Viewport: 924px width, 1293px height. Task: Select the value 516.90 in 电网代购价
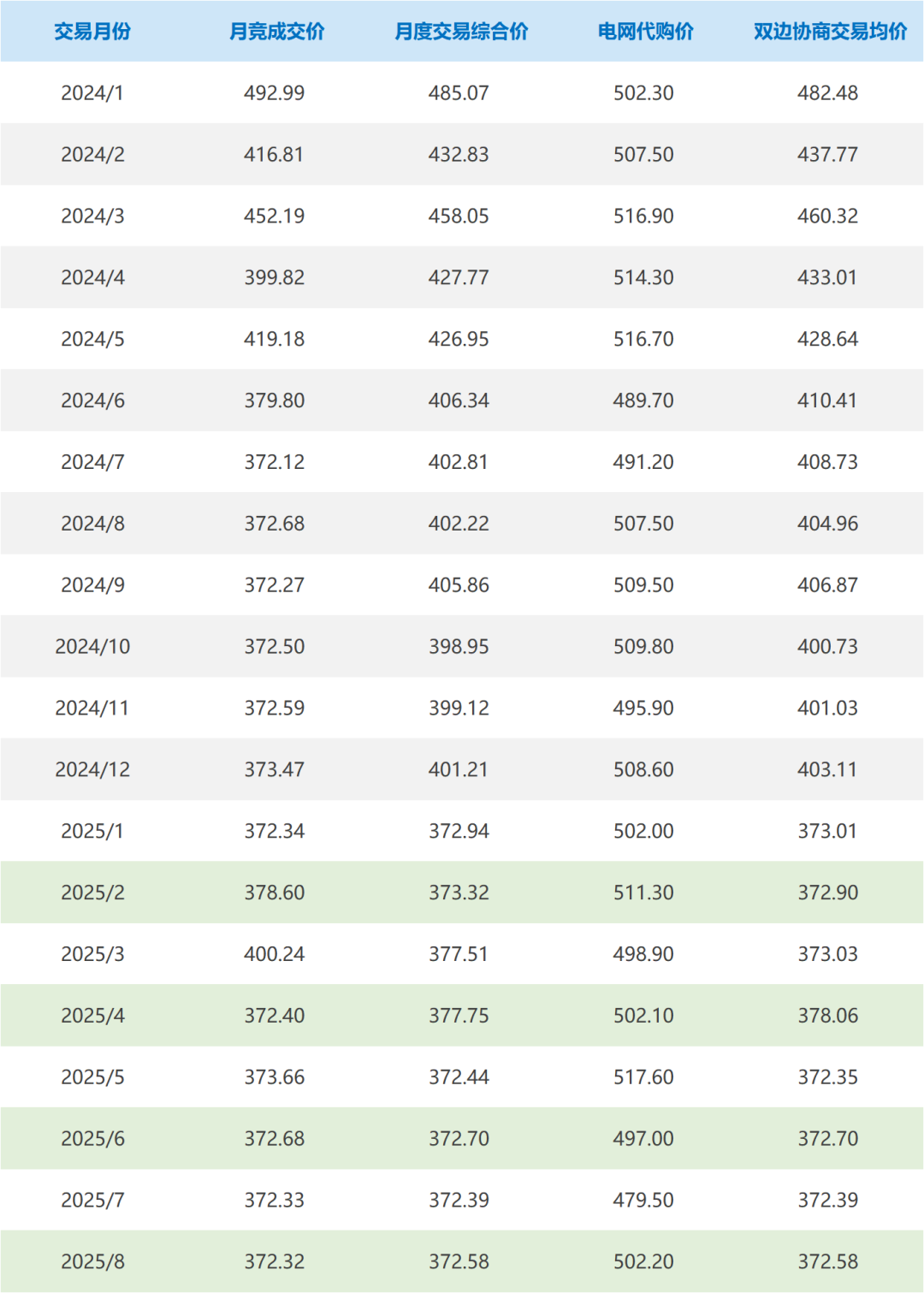643,216
